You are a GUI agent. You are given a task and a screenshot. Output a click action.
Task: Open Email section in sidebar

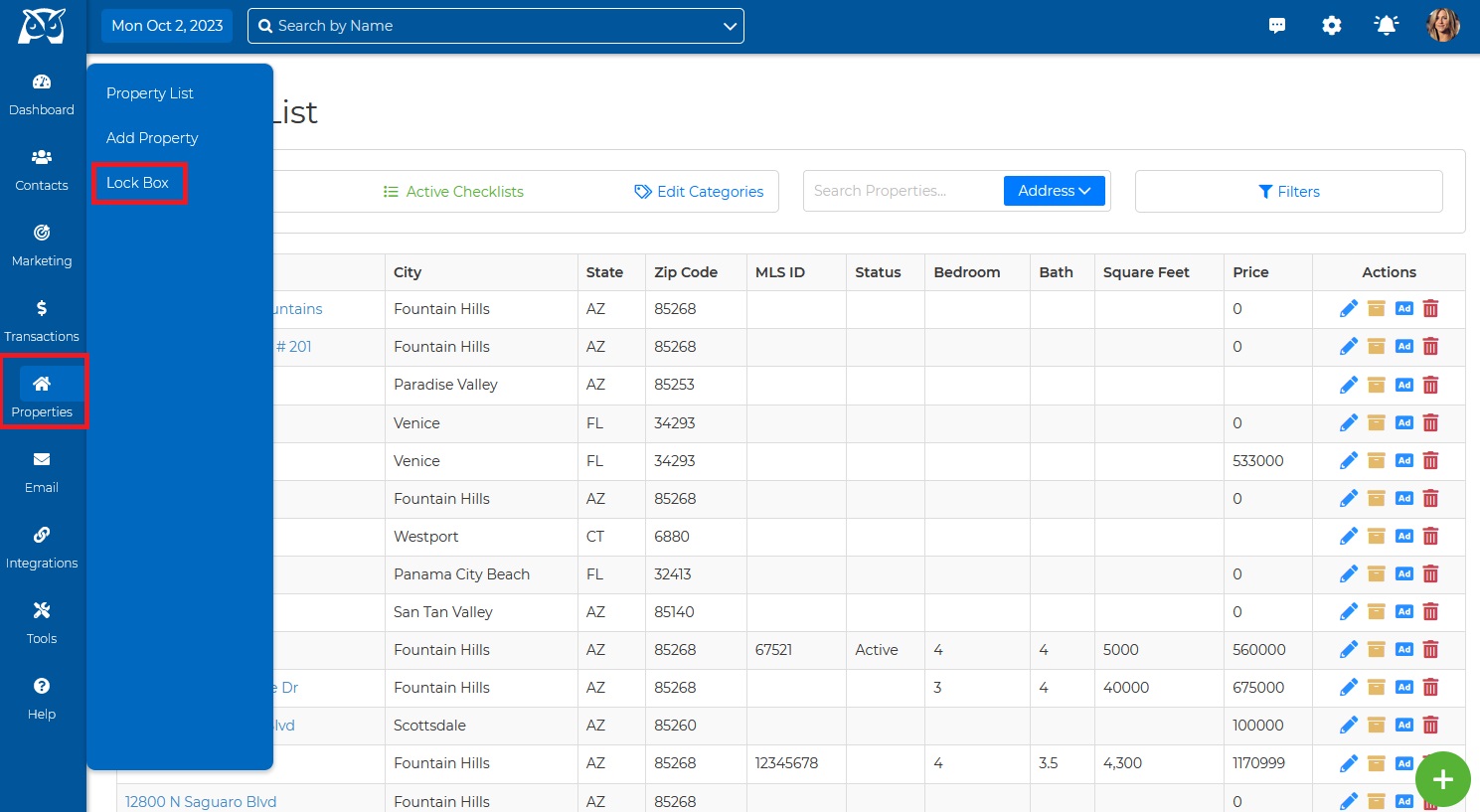(42, 473)
